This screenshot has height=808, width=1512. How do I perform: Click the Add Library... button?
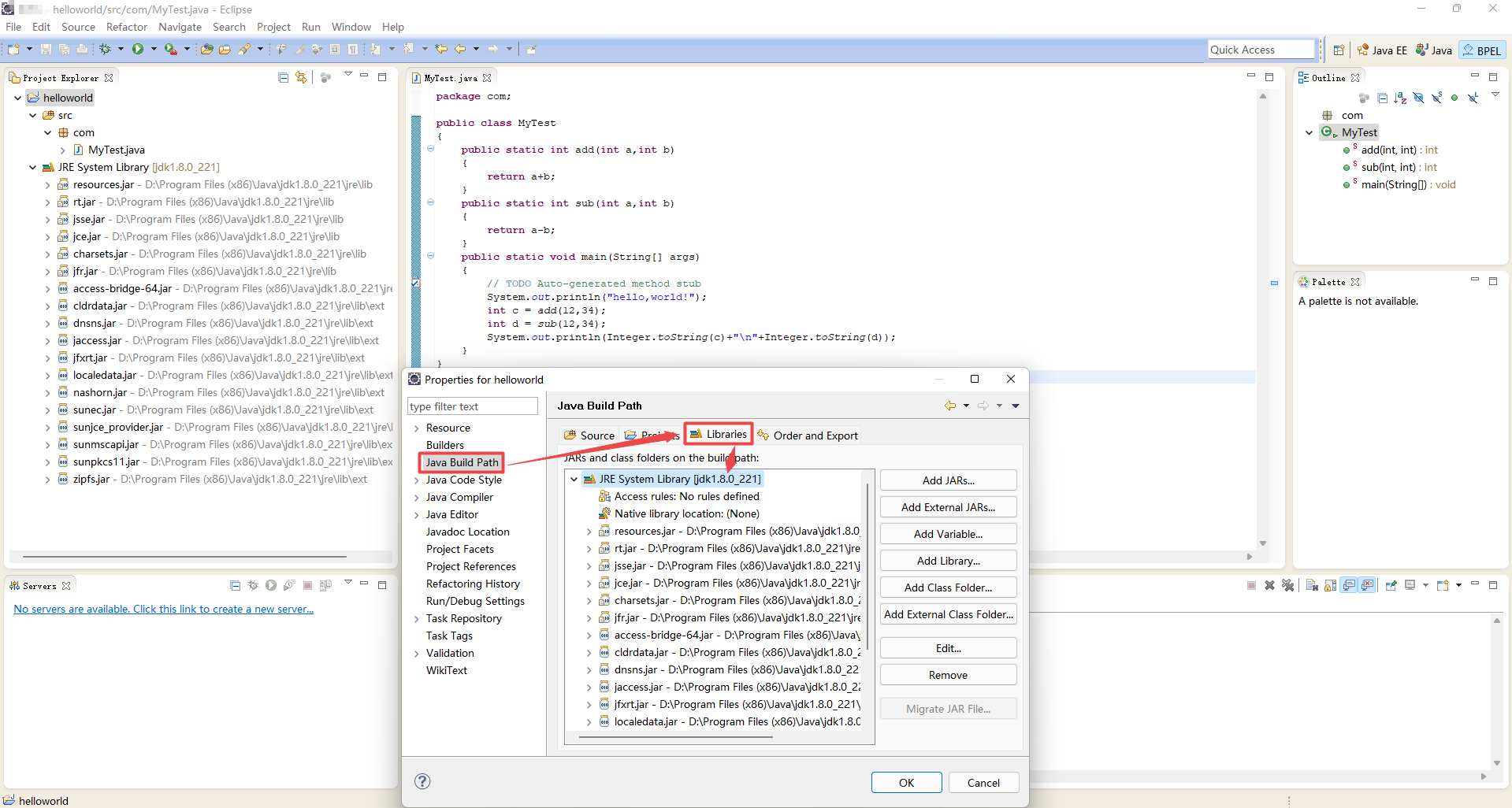[x=949, y=561]
